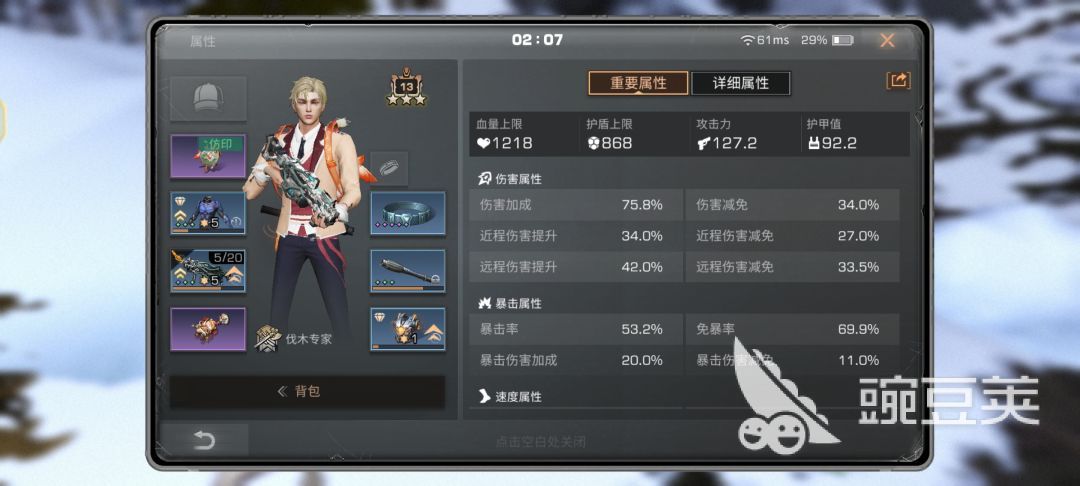Image resolution: width=1080 pixels, height=486 pixels.
Task: Tap the 血量上限 1218 stat
Action: [524, 134]
